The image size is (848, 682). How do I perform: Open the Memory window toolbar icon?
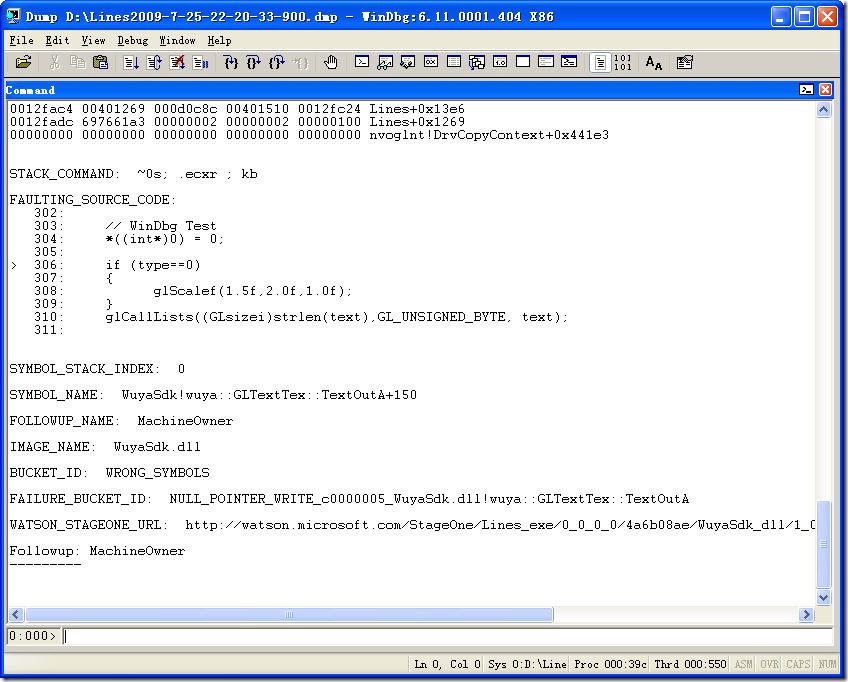pyautogui.click(x=454, y=62)
